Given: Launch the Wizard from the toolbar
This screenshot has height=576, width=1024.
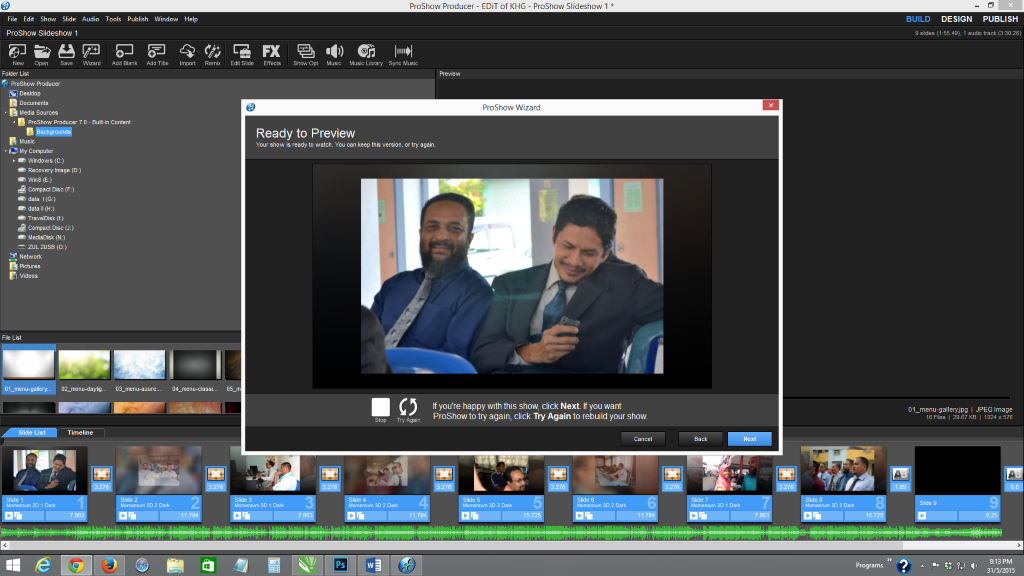Looking at the screenshot, I should (x=91, y=54).
